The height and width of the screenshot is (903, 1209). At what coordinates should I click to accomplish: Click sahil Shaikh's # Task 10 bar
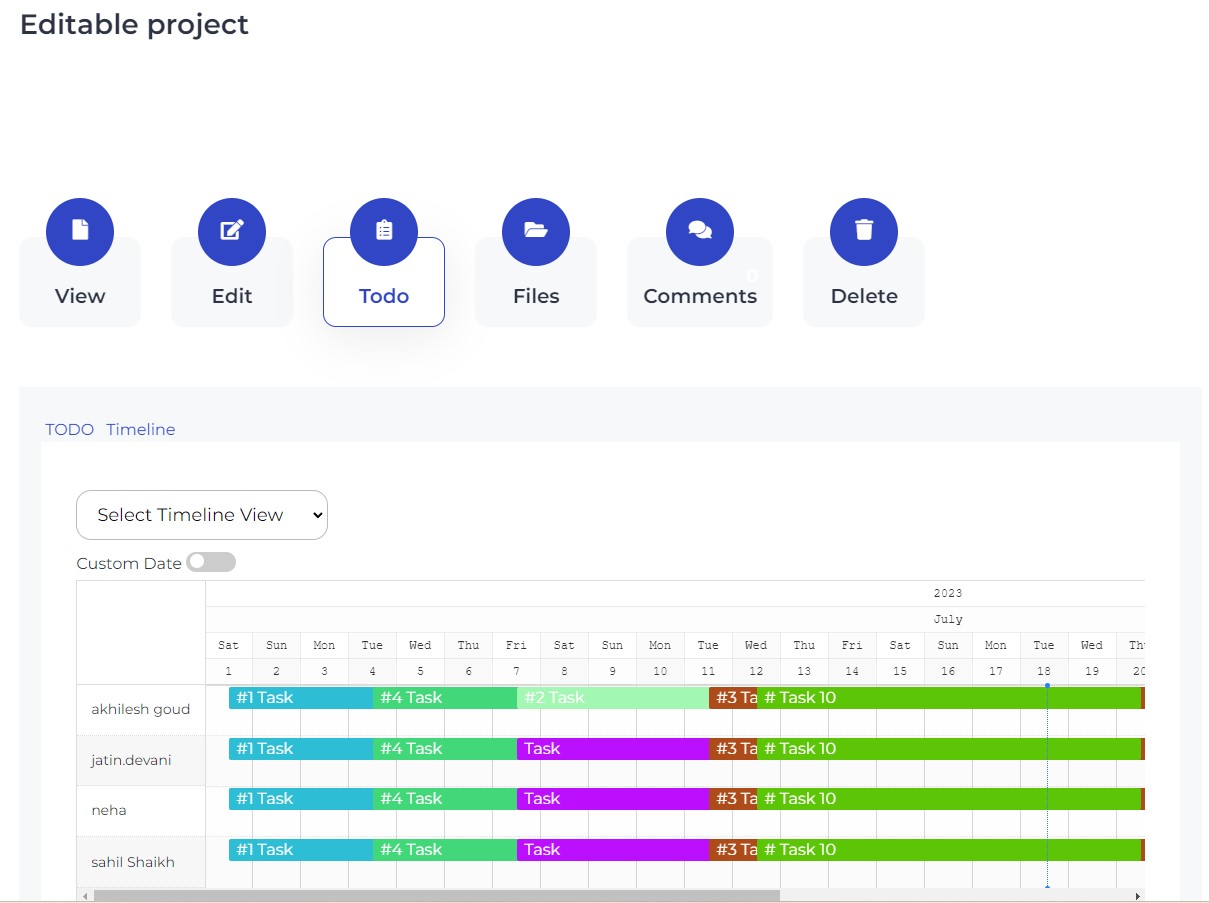tap(948, 850)
